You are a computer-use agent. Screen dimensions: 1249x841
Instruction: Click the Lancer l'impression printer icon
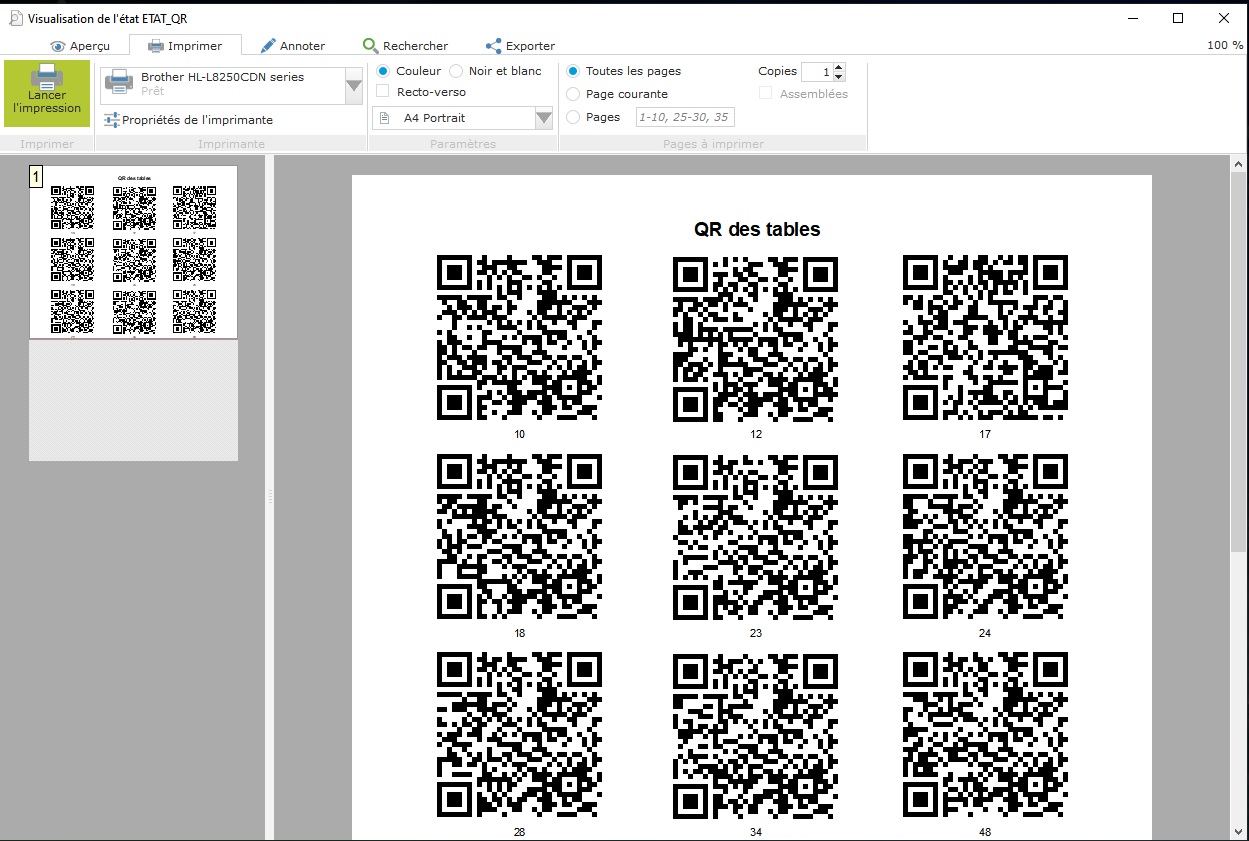point(46,78)
